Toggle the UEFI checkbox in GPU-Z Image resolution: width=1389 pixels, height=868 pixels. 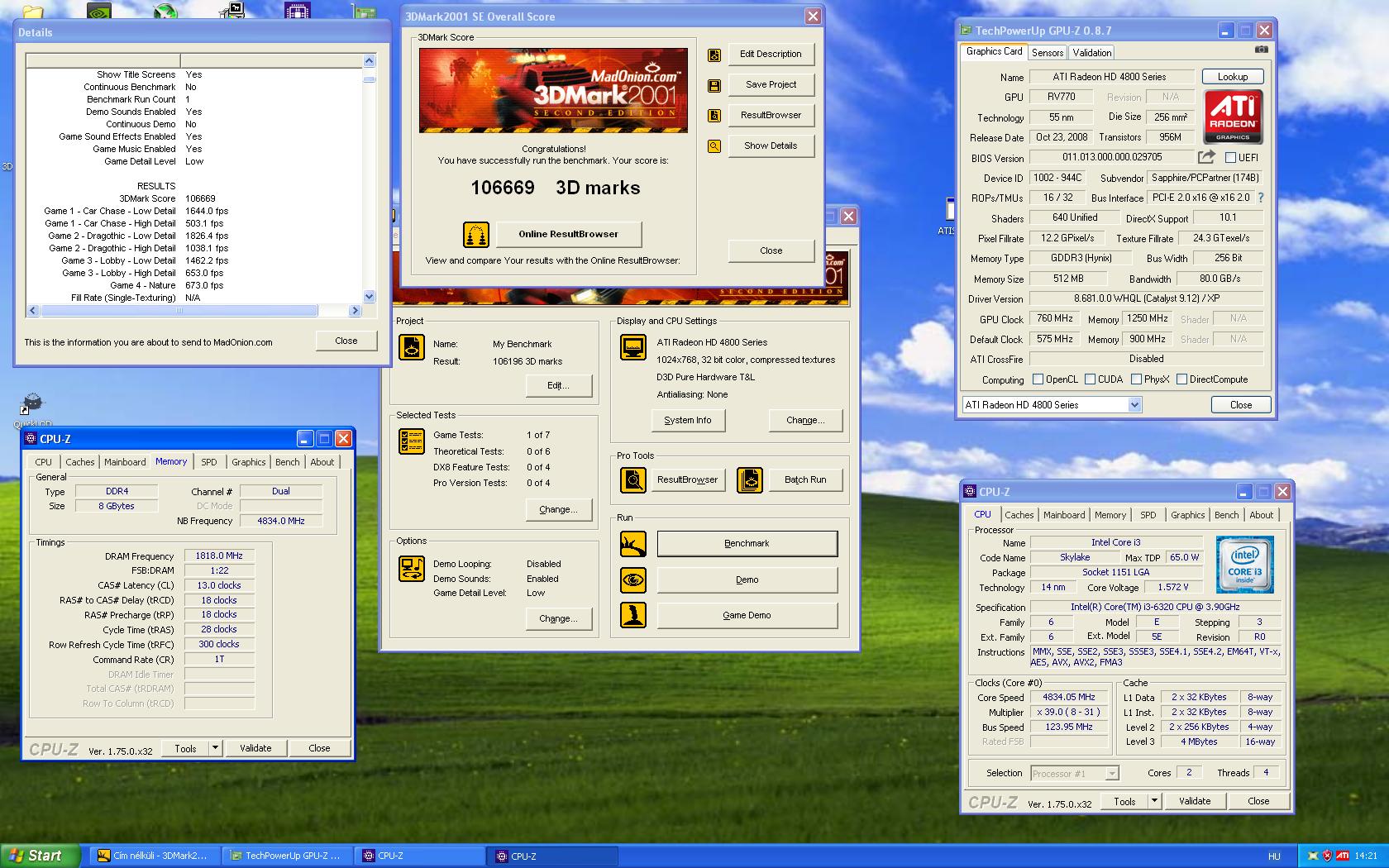(x=1230, y=158)
